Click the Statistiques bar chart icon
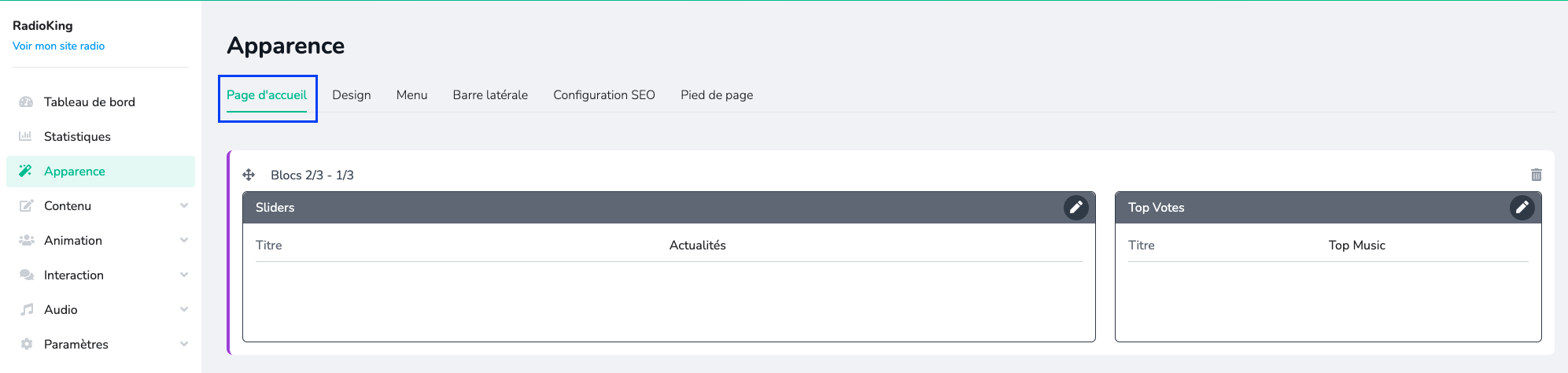The image size is (1568, 373). pos(26,137)
